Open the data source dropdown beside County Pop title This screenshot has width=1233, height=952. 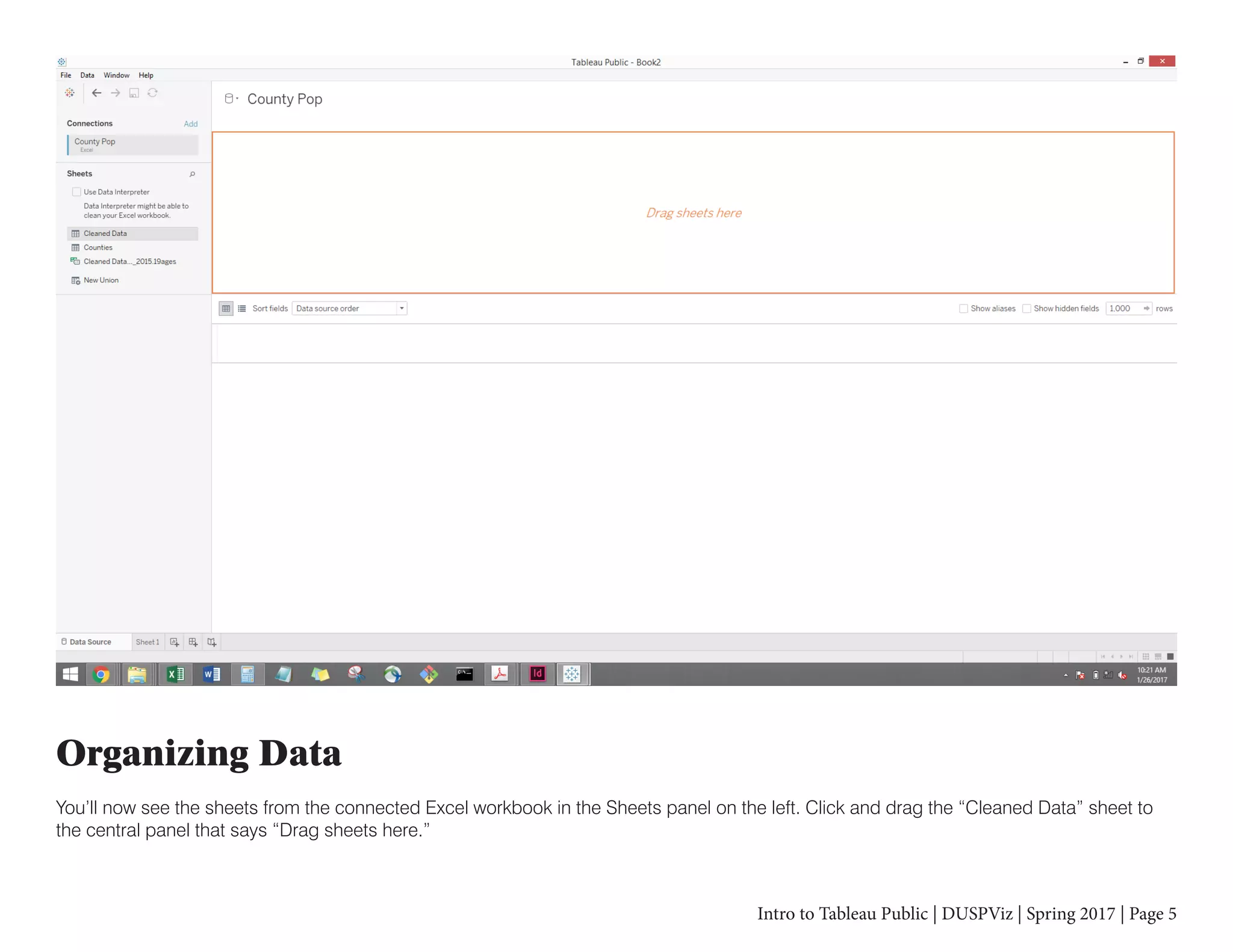pyautogui.click(x=232, y=99)
